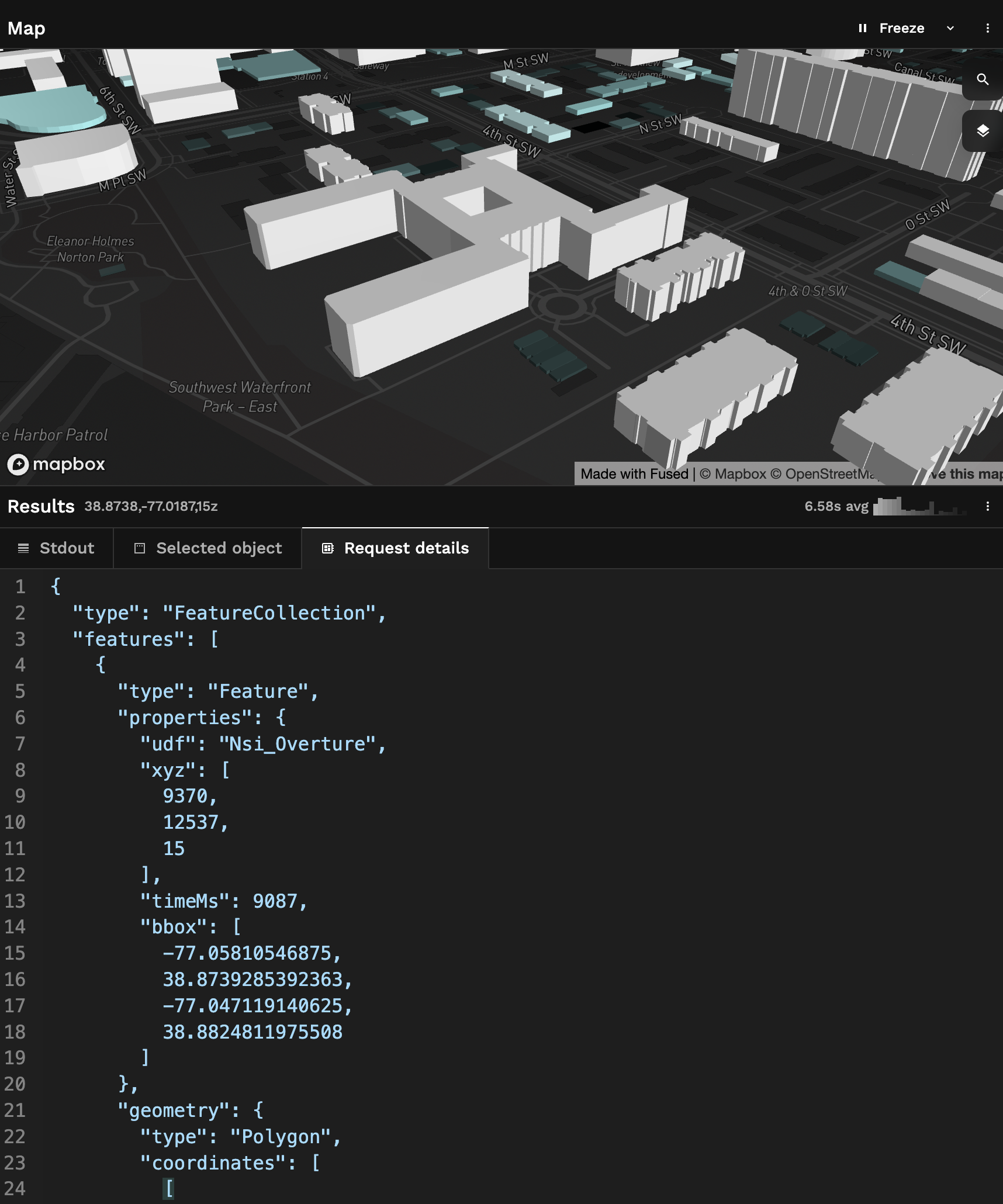This screenshot has width=1003, height=1204.
Task: Open the Results panel three-dot menu
Action: (x=987, y=506)
